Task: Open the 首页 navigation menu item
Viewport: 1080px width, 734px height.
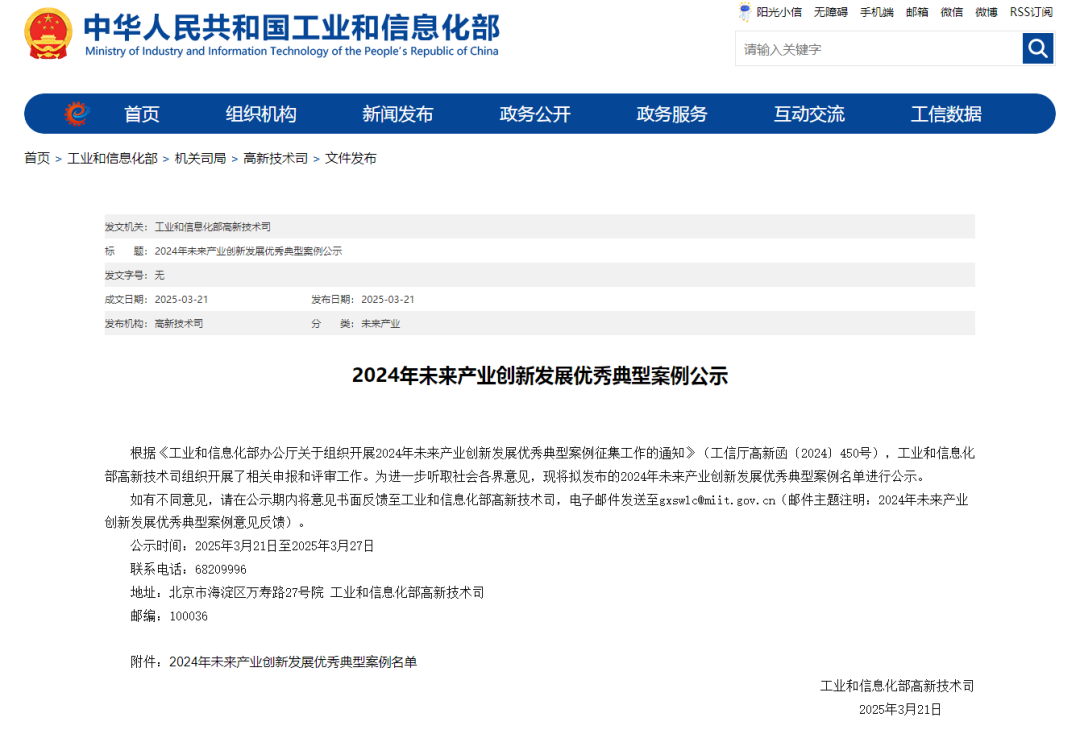Action: coord(141,114)
